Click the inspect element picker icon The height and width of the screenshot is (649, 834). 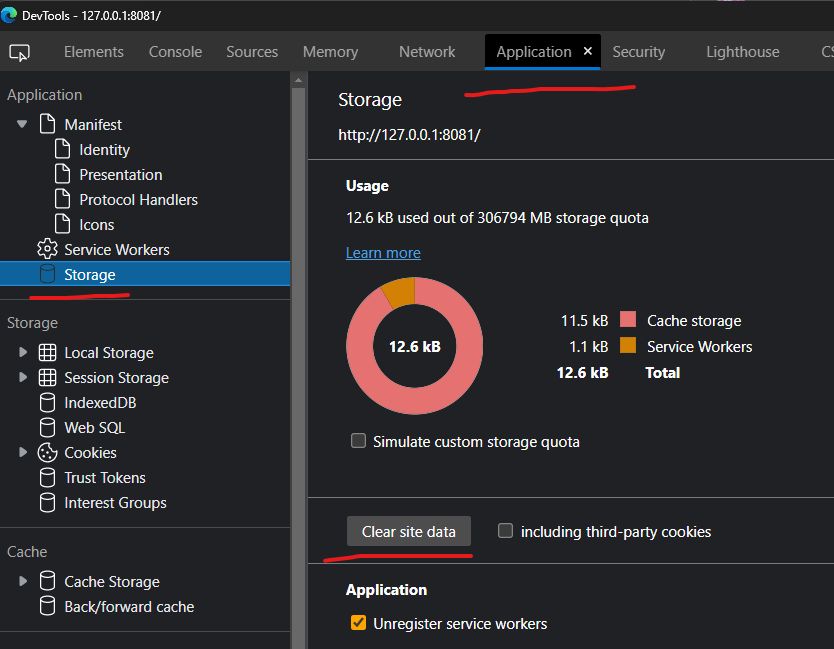(20, 53)
